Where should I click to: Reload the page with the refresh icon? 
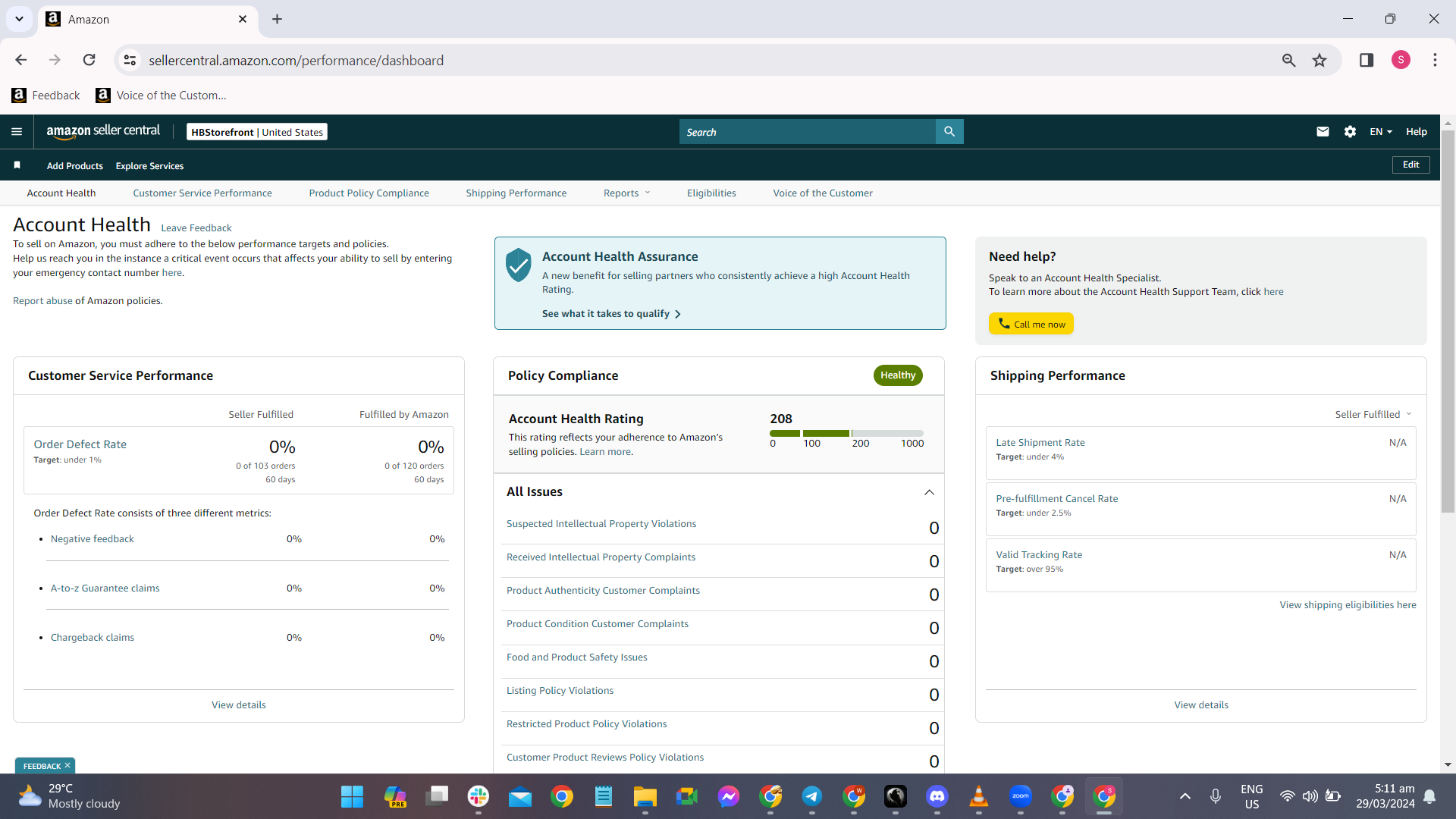[89, 60]
